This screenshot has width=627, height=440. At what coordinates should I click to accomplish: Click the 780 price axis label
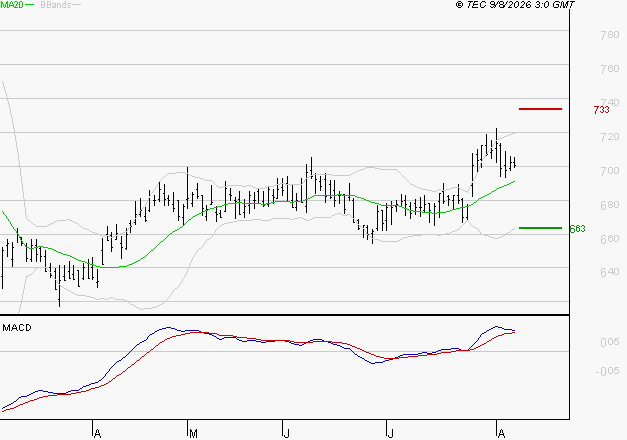click(x=610, y=35)
